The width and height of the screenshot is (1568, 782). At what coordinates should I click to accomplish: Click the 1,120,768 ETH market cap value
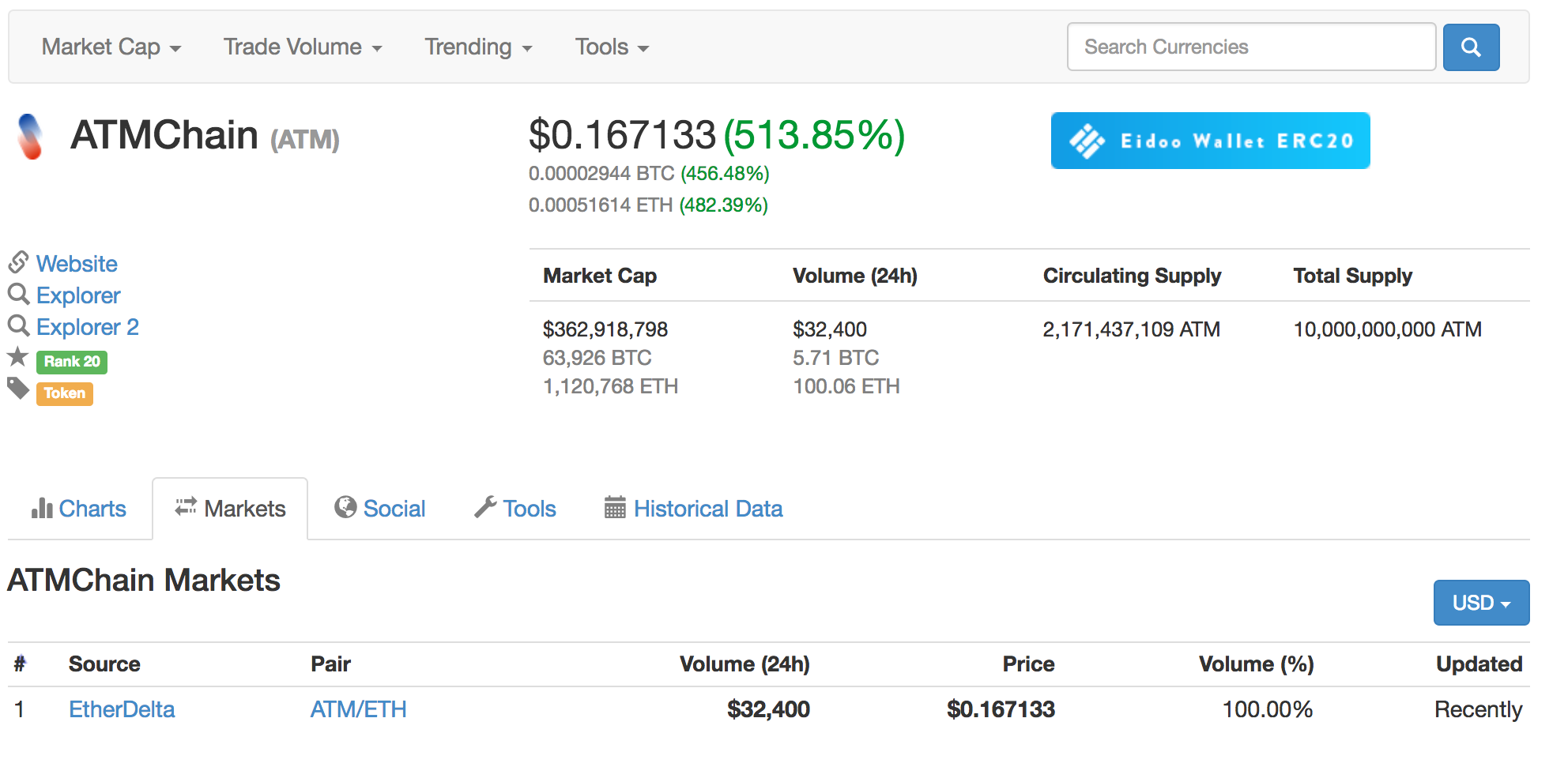coord(610,386)
